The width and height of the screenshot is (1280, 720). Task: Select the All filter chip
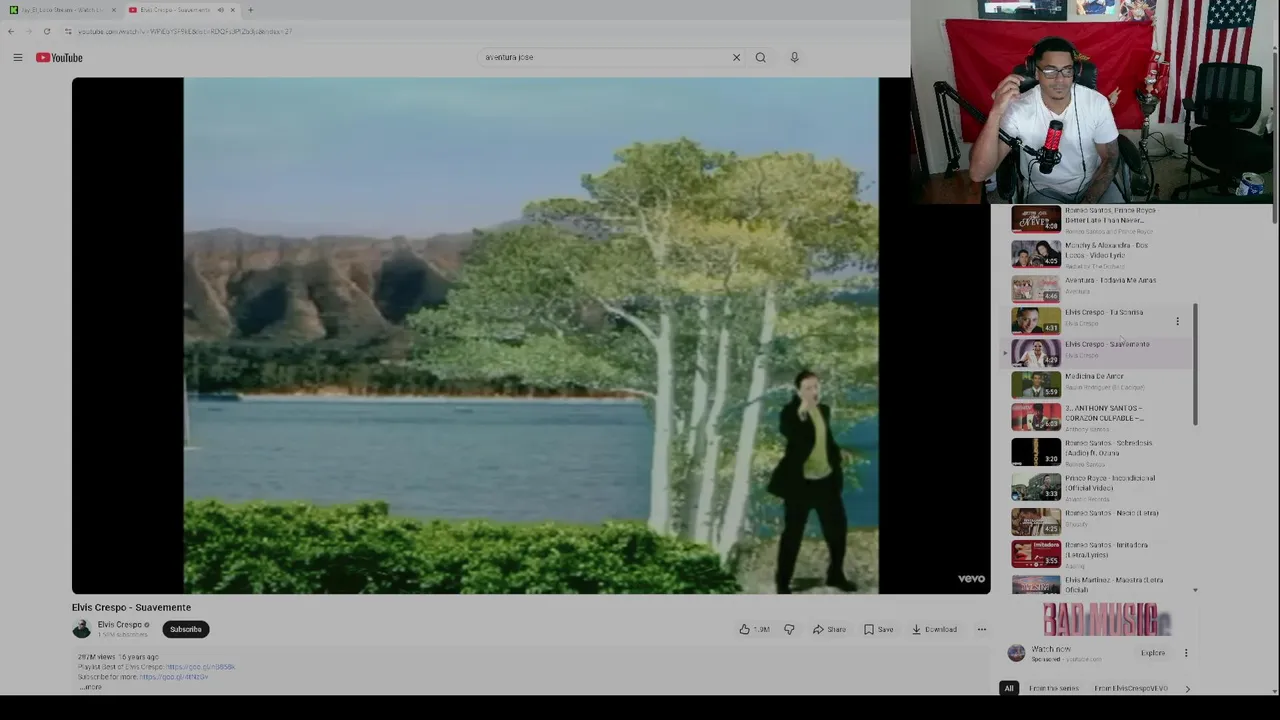[x=1009, y=688]
